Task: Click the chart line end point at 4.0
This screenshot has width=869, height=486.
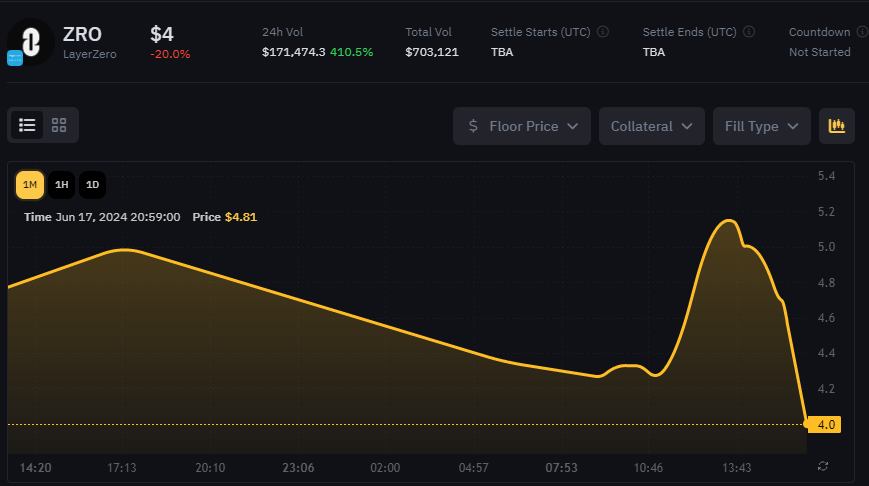Action: click(x=806, y=424)
